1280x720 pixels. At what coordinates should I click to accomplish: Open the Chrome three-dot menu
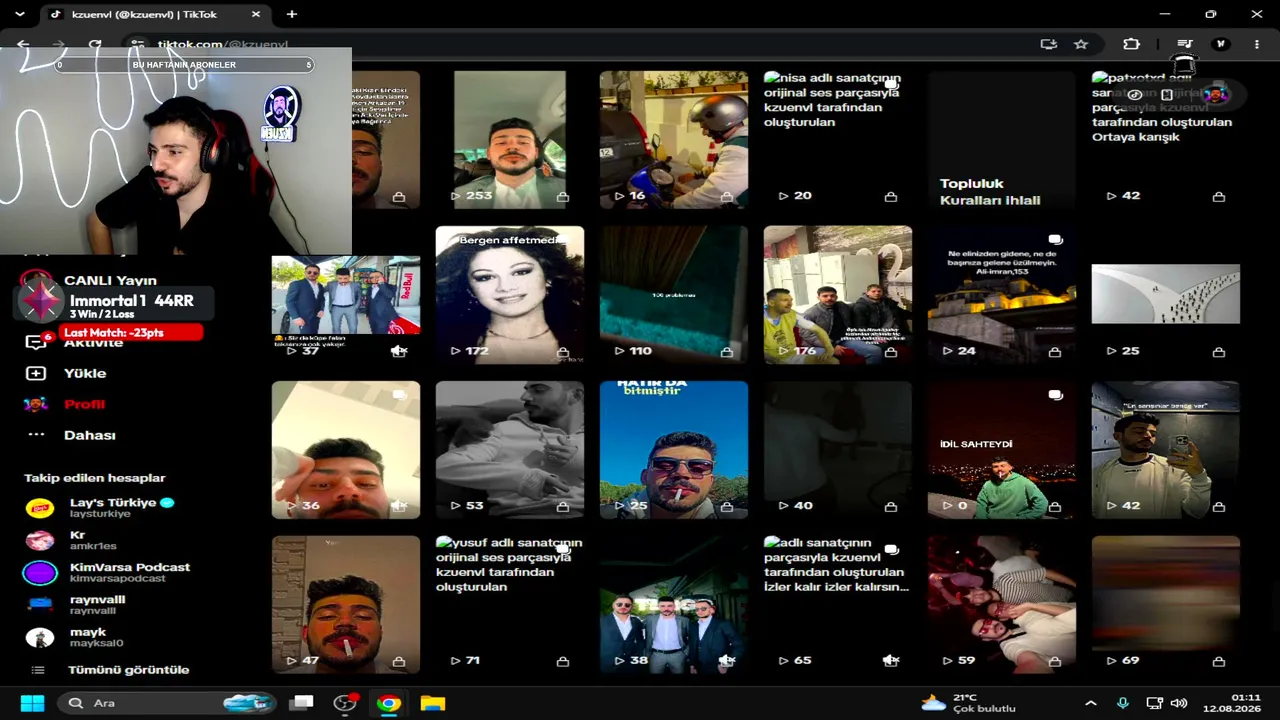click(x=1257, y=44)
